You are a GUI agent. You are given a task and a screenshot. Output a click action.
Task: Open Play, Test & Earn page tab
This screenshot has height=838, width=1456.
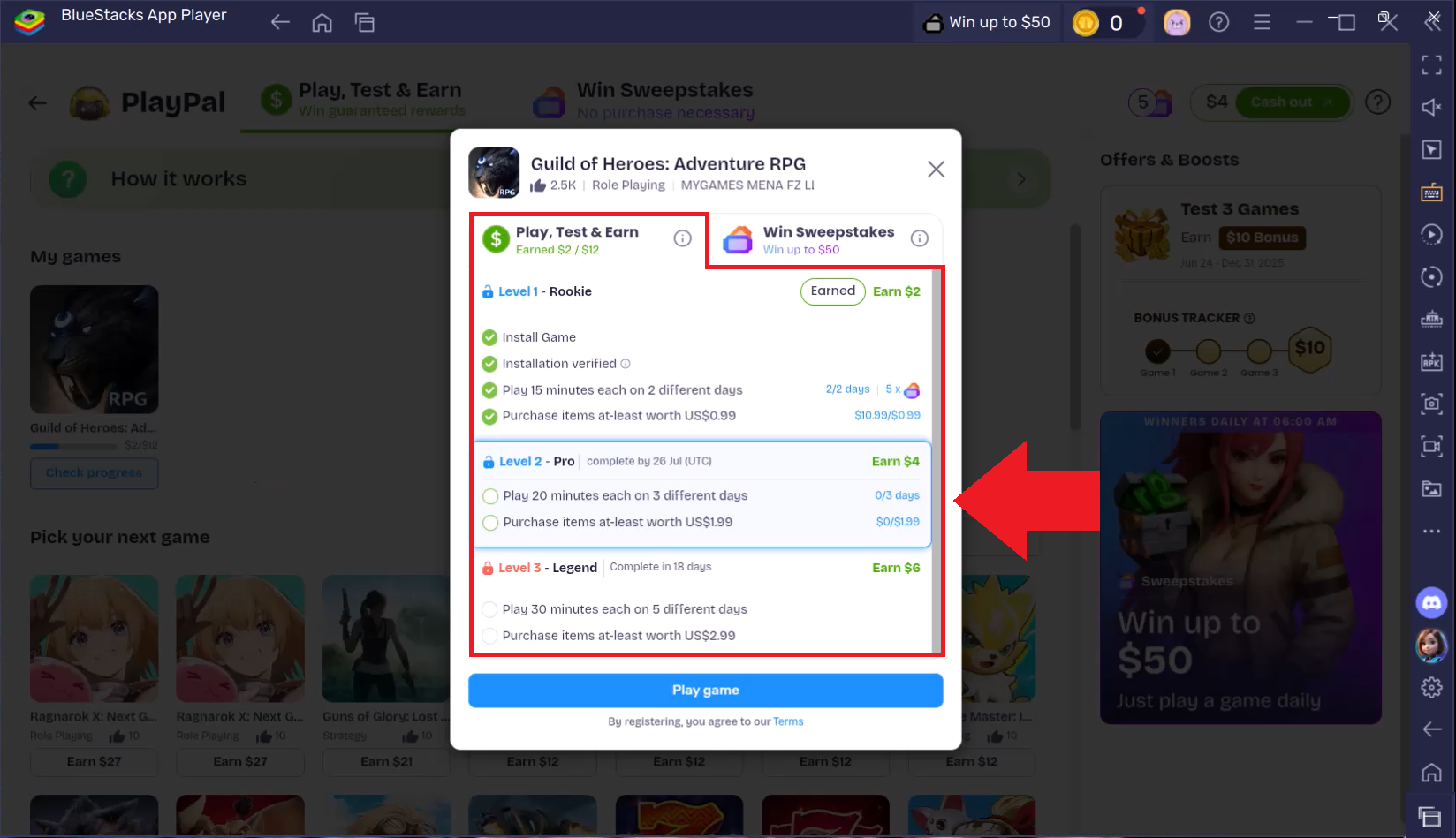tap(364, 100)
